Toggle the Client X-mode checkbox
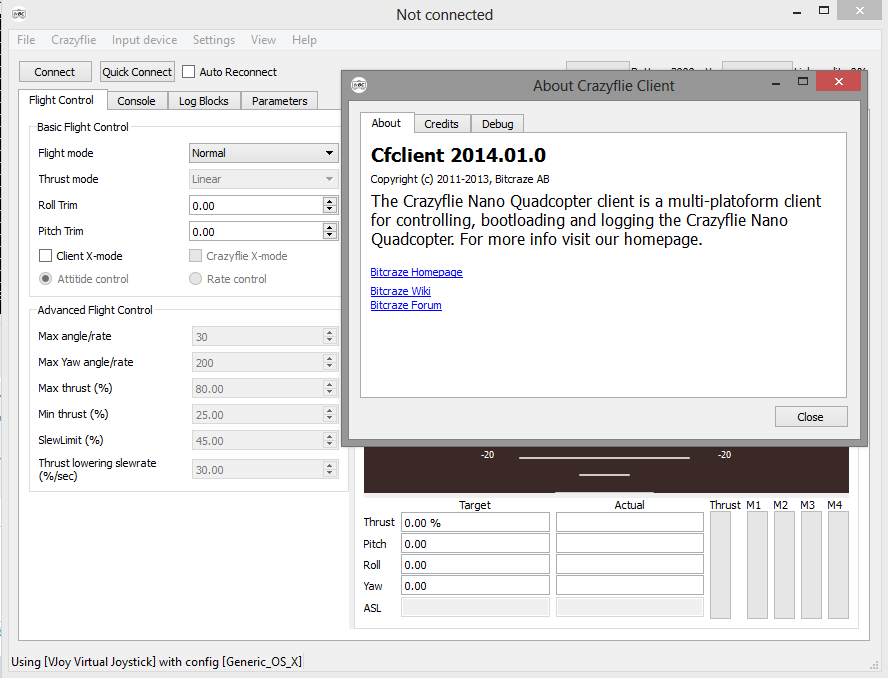Screen dimensions: 888x678 click(x=46, y=256)
